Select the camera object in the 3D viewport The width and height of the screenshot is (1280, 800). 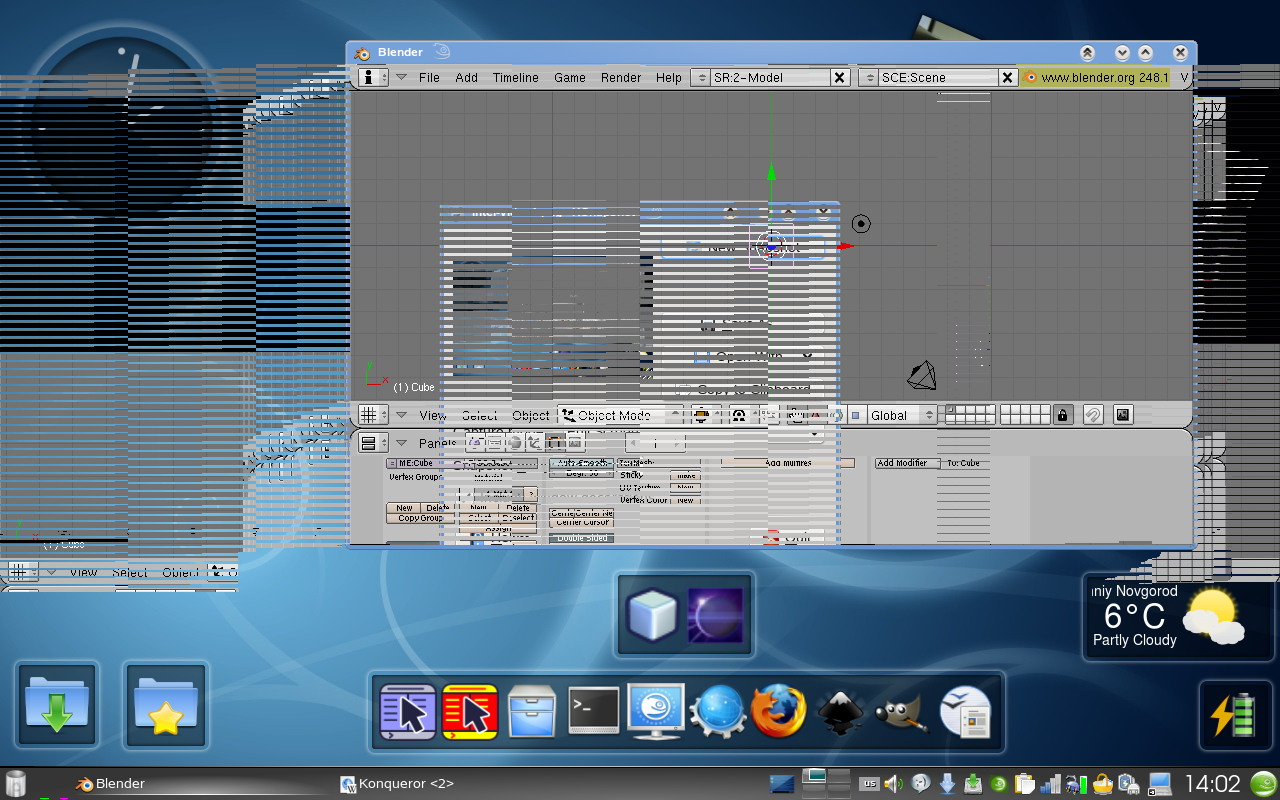[x=921, y=375]
